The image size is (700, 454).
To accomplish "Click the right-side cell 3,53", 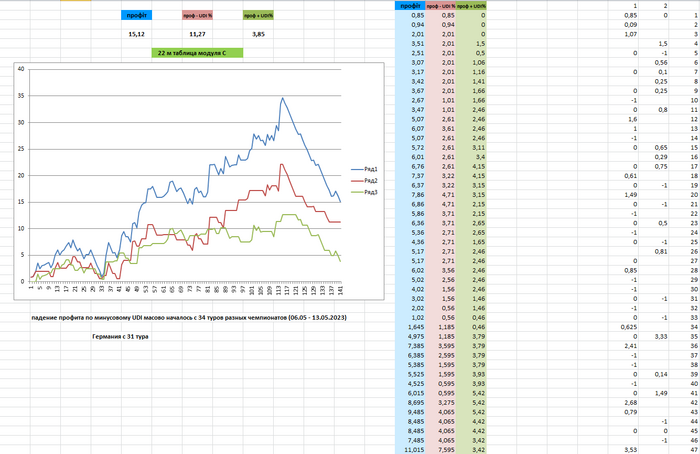I will tap(623, 450).
